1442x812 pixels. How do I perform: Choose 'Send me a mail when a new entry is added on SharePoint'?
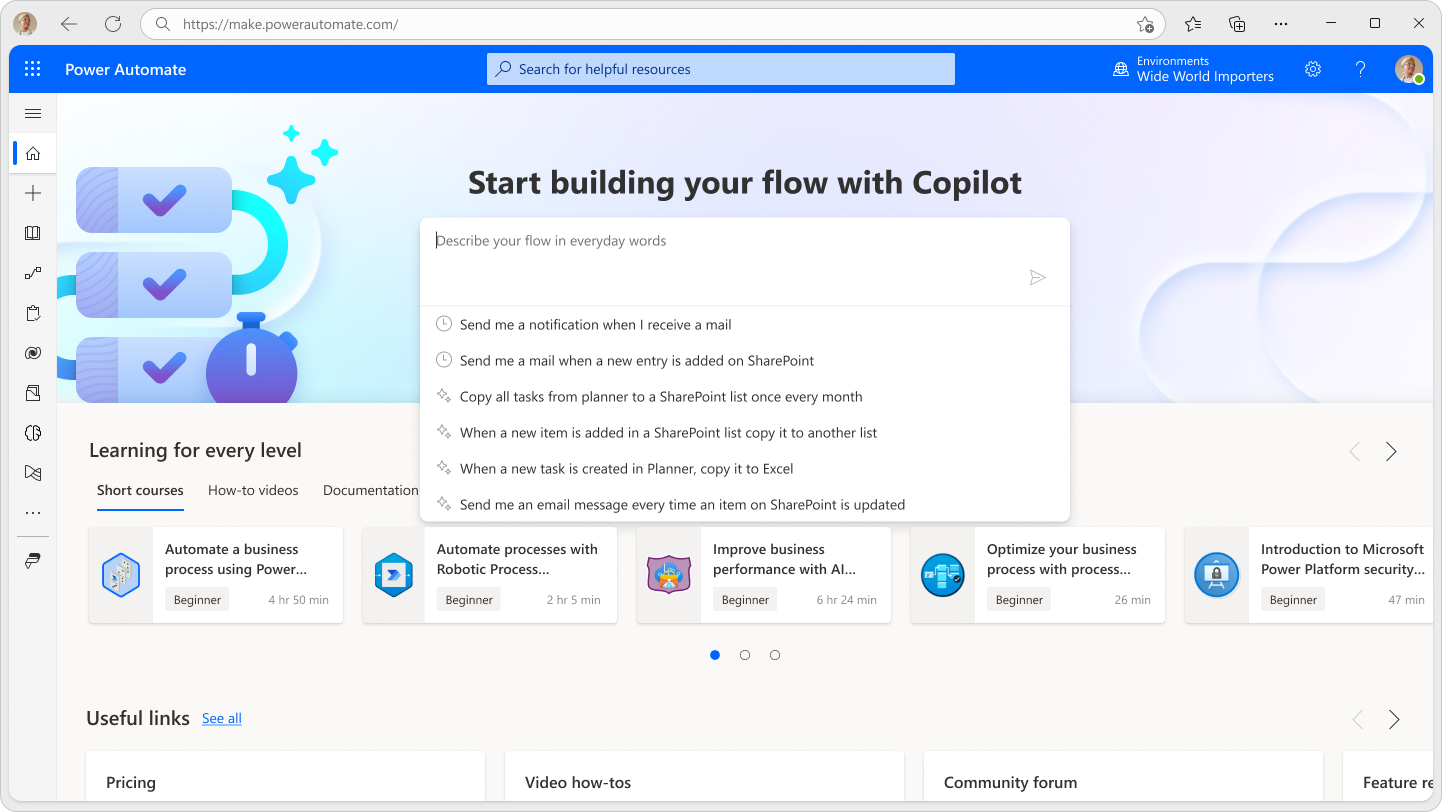coord(745,361)
